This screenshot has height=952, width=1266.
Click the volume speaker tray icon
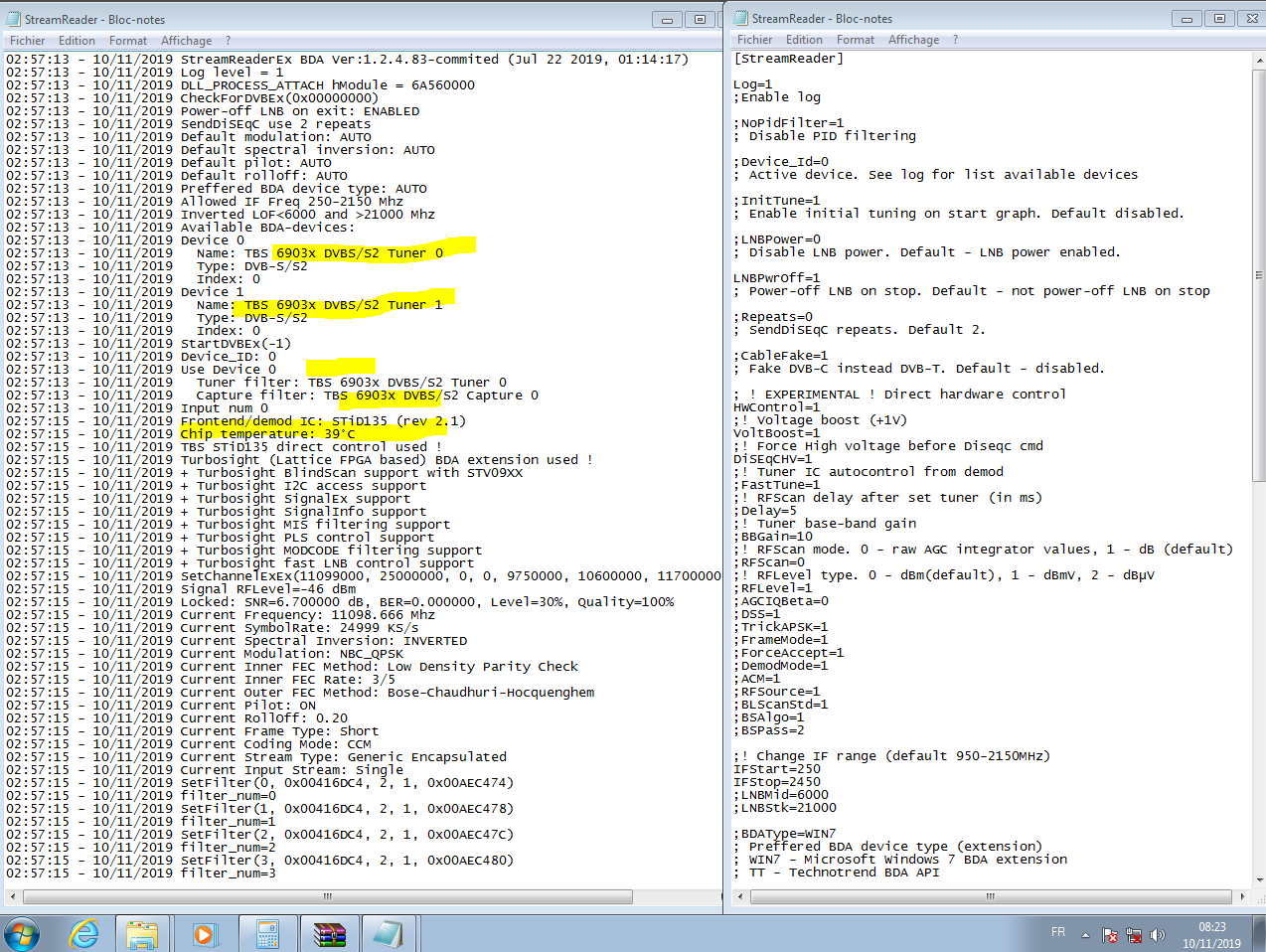tap(1157, 935)
